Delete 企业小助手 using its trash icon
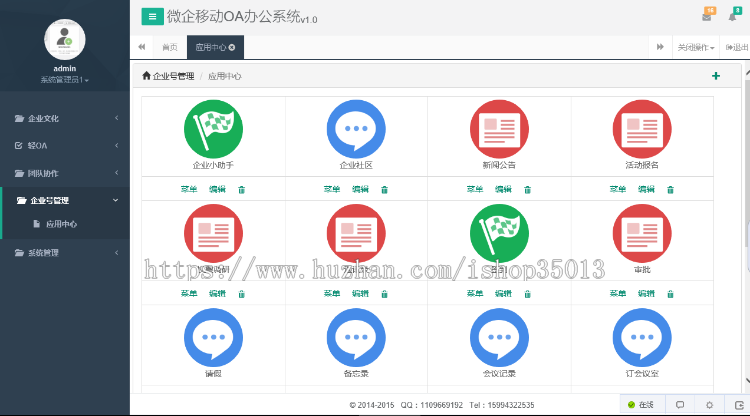Screen dimensions: 750x416 click(x=242, y=190)
